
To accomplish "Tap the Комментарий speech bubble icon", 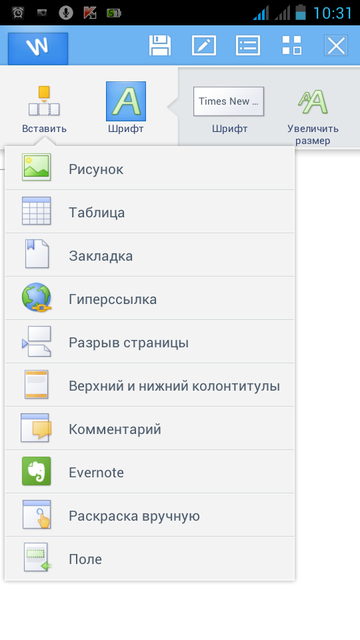I will point(36,428).
